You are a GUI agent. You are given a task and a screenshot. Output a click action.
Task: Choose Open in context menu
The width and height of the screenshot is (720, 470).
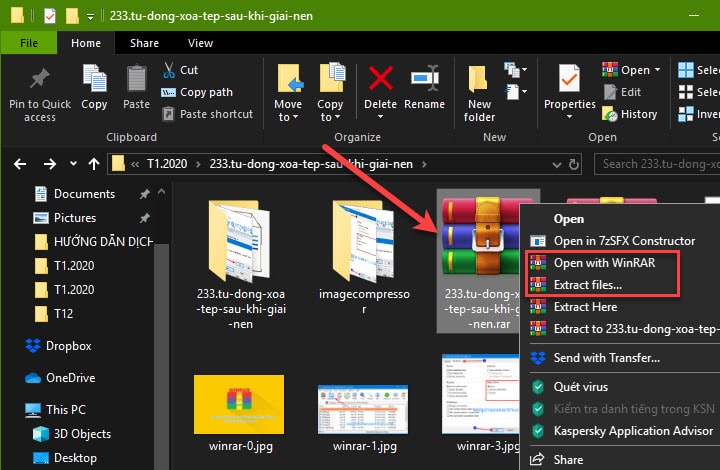(568, 219)
